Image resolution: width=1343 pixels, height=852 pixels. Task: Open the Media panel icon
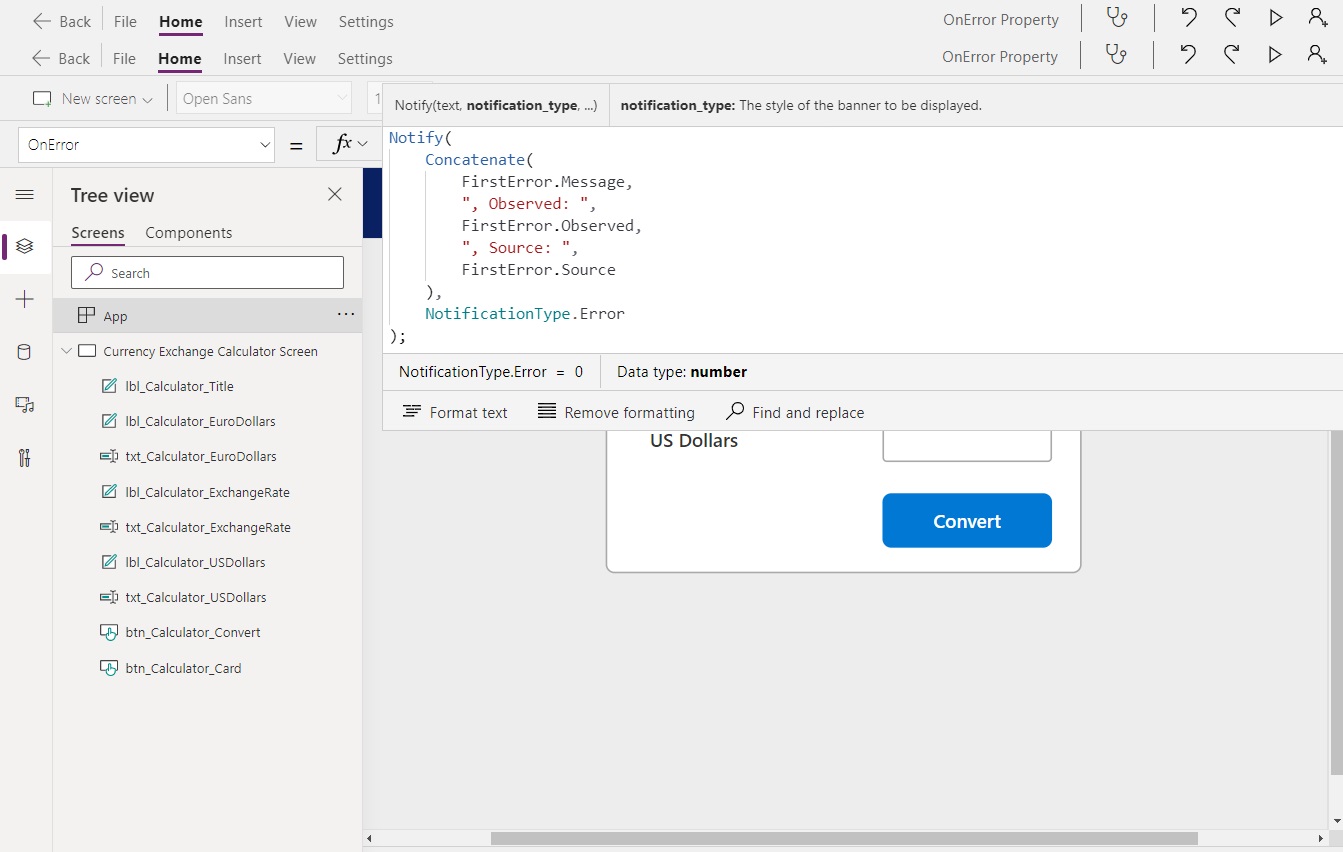tap(25, 404)
